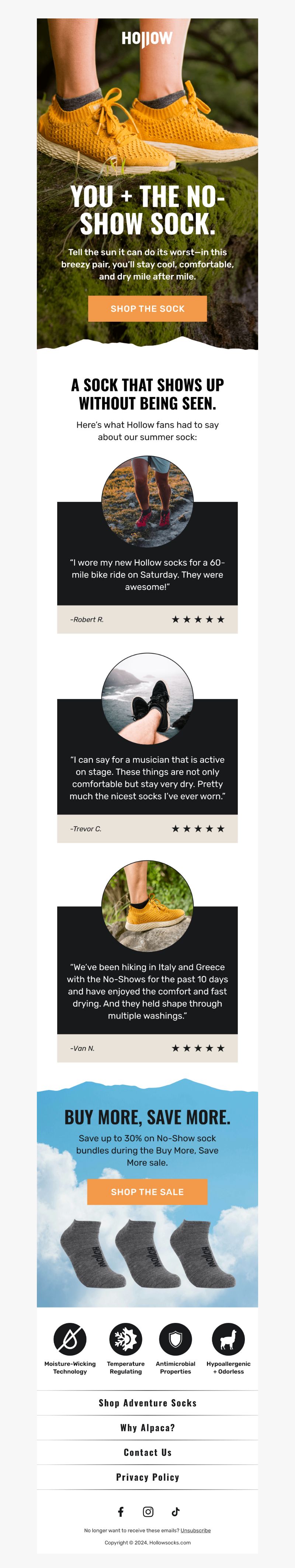295x1568 pixels.
Task: Click Trevor C.'s circular review photo
Action: click(147, 699)
